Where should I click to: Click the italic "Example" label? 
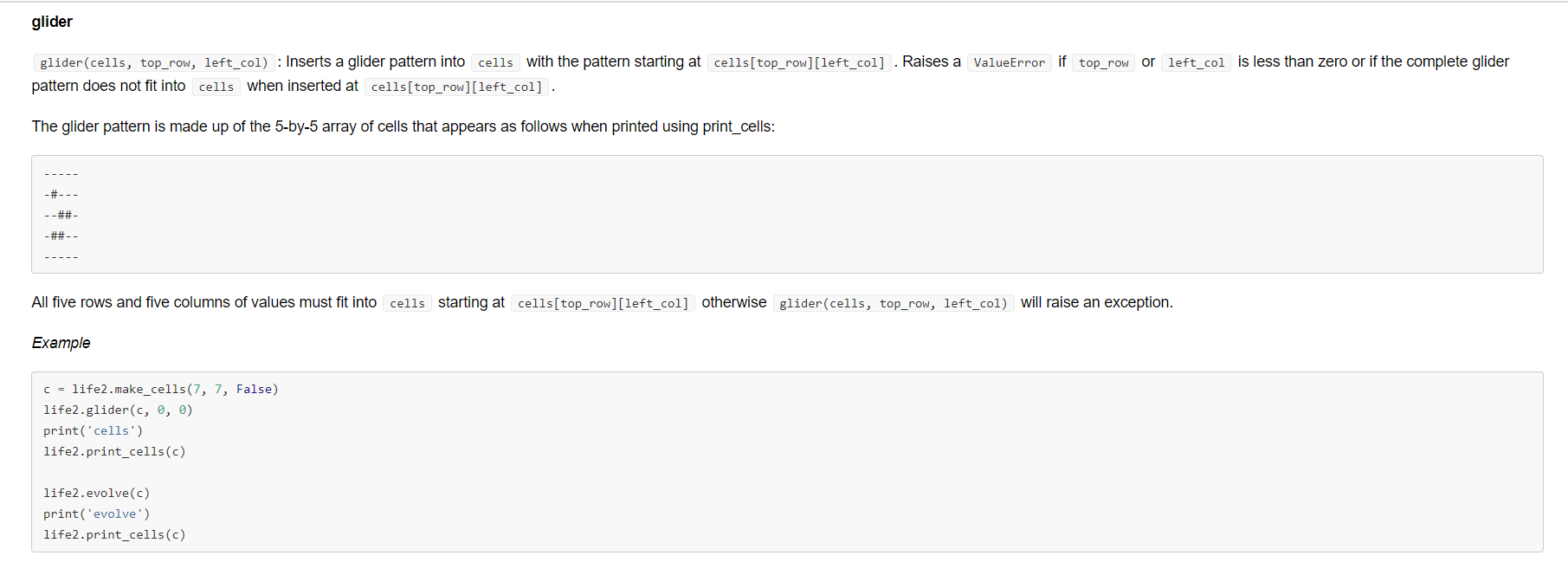[61, 343]
